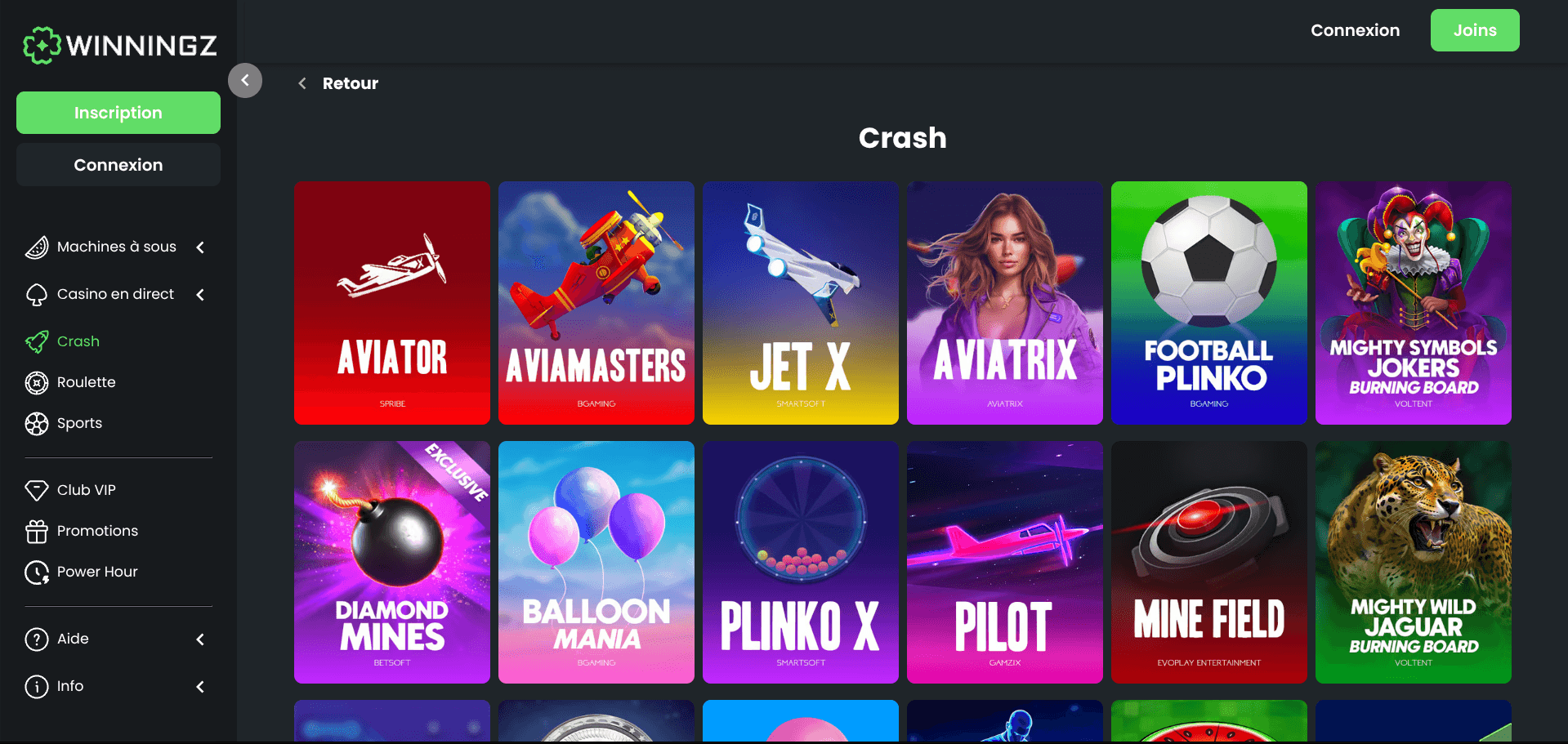
Task: Open the Roulette menu item
Action: pos(86,382)
